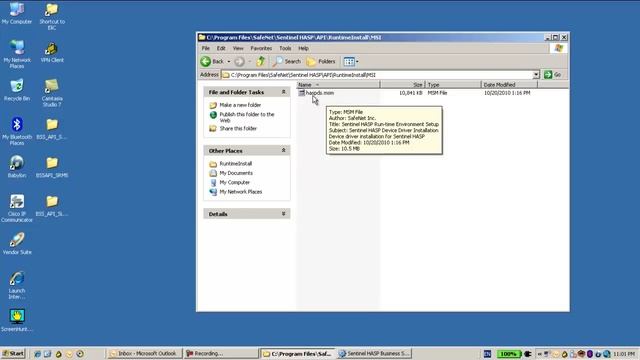
Task: Switch to Recording taskbar button
Action: pos(221,353)
